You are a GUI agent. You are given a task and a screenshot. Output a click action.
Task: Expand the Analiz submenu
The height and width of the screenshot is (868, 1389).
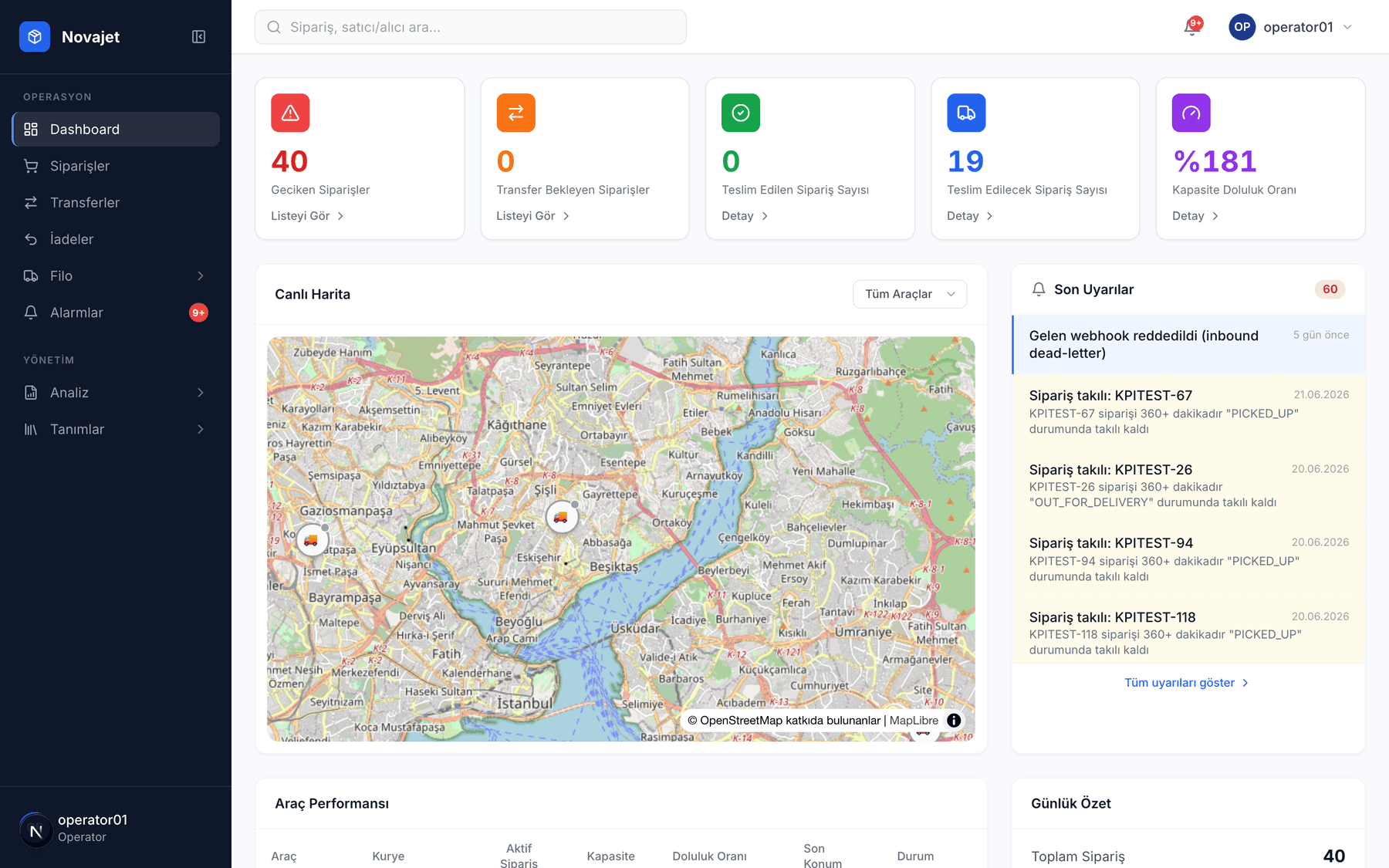click(x=201, y=393)
